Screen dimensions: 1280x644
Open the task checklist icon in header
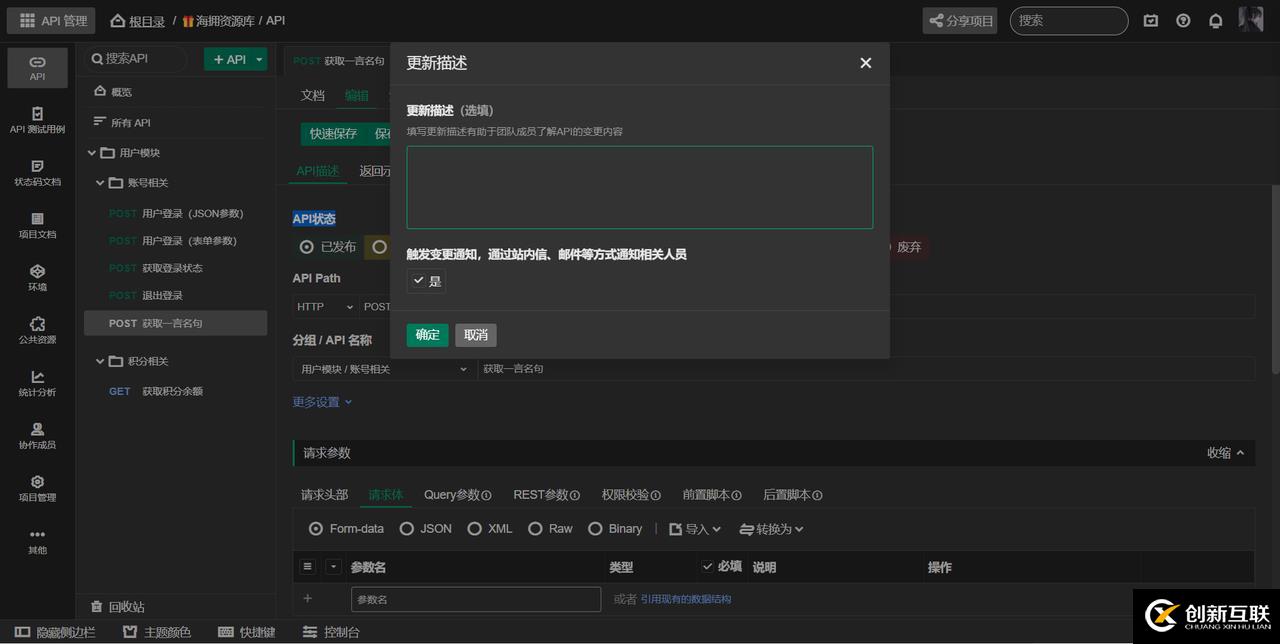1151,20
